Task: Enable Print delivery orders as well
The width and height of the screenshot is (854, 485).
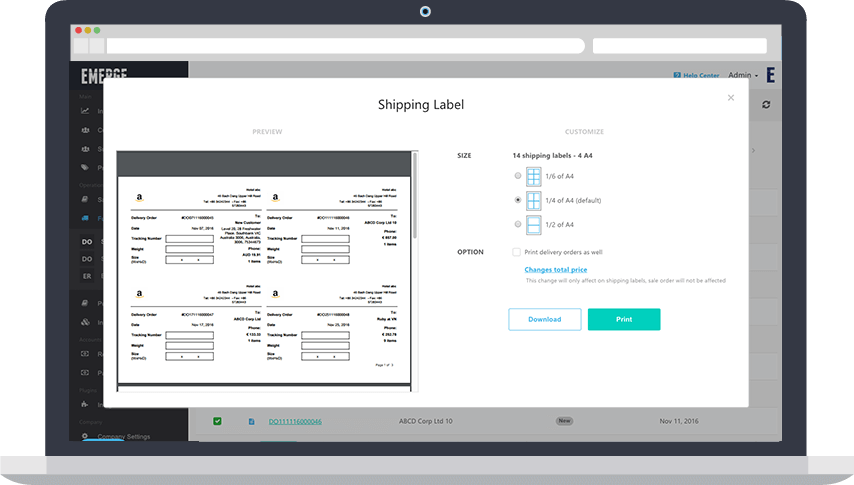Action: pos(516,252)
